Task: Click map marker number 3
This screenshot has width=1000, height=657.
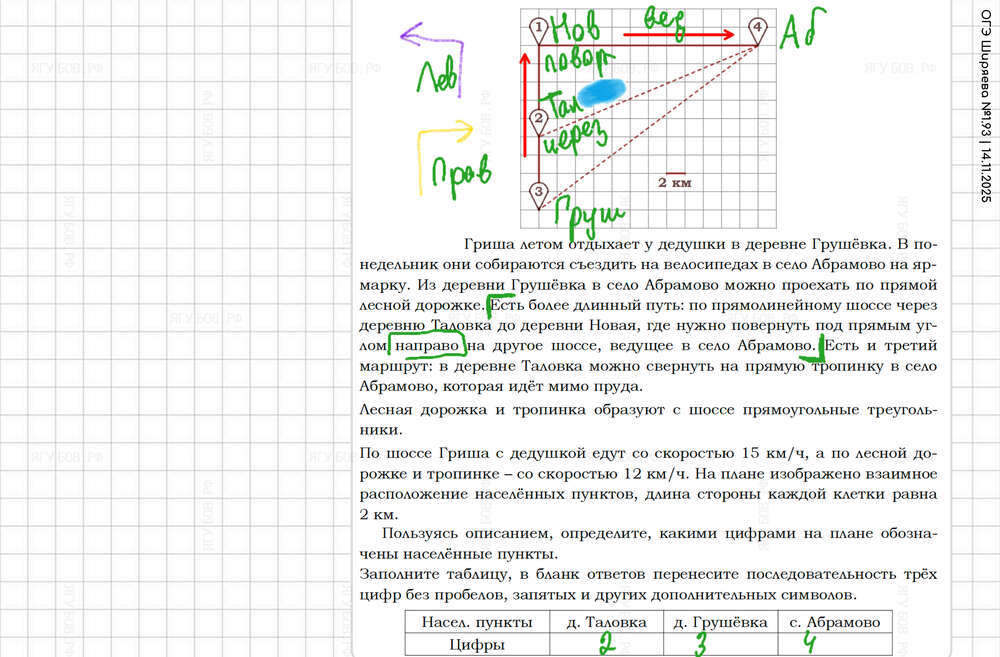Action: click(539, 190)
